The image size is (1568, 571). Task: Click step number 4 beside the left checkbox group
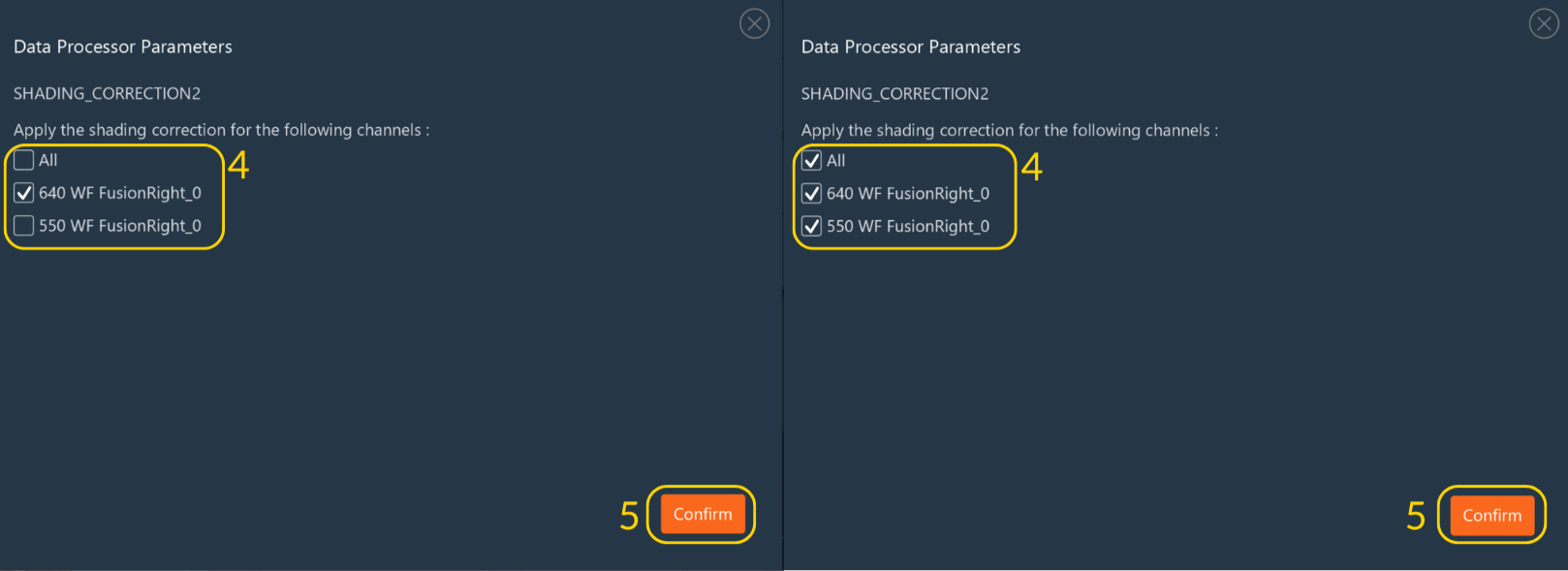point(238,166)
